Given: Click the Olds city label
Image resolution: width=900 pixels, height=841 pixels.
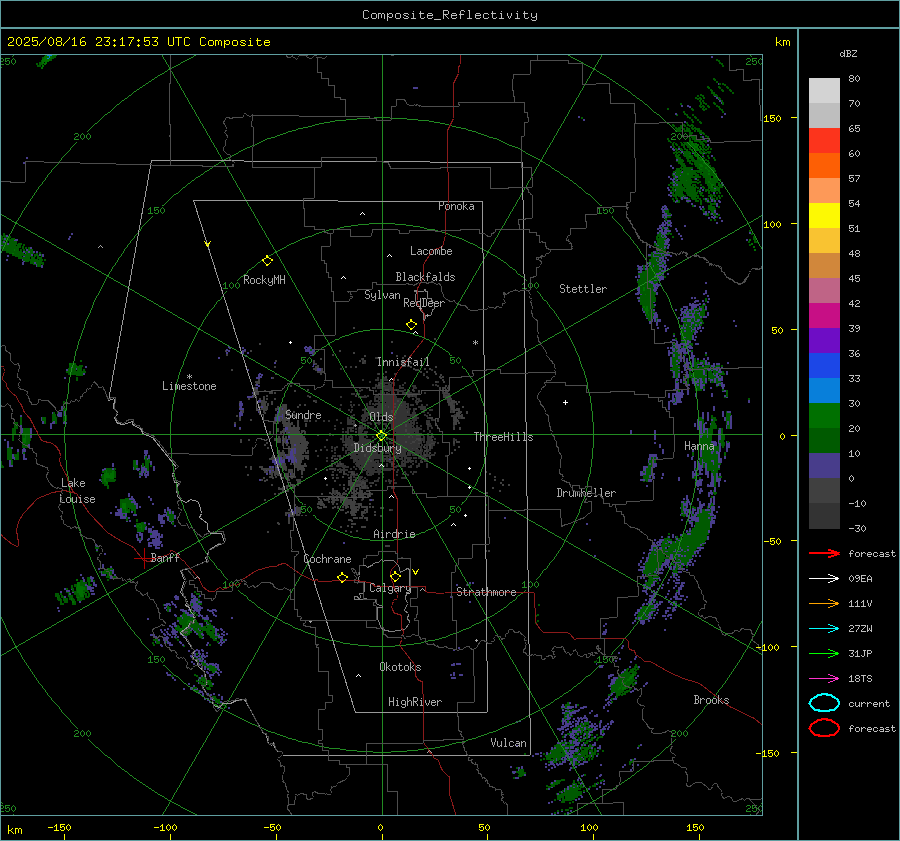Looking at the screenshot, I should point(381,417).
